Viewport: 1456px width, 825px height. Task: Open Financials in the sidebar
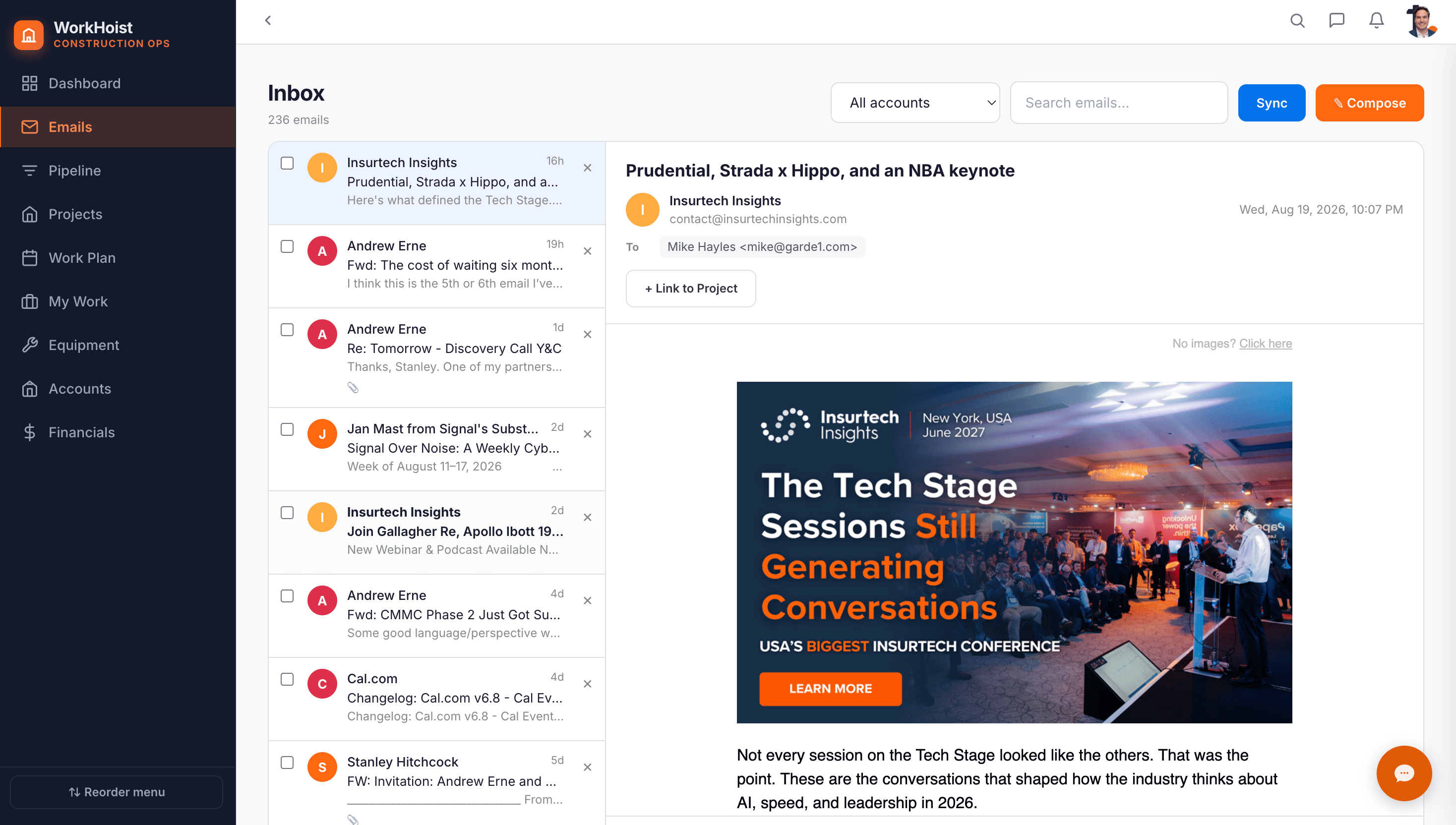[118, 432]
